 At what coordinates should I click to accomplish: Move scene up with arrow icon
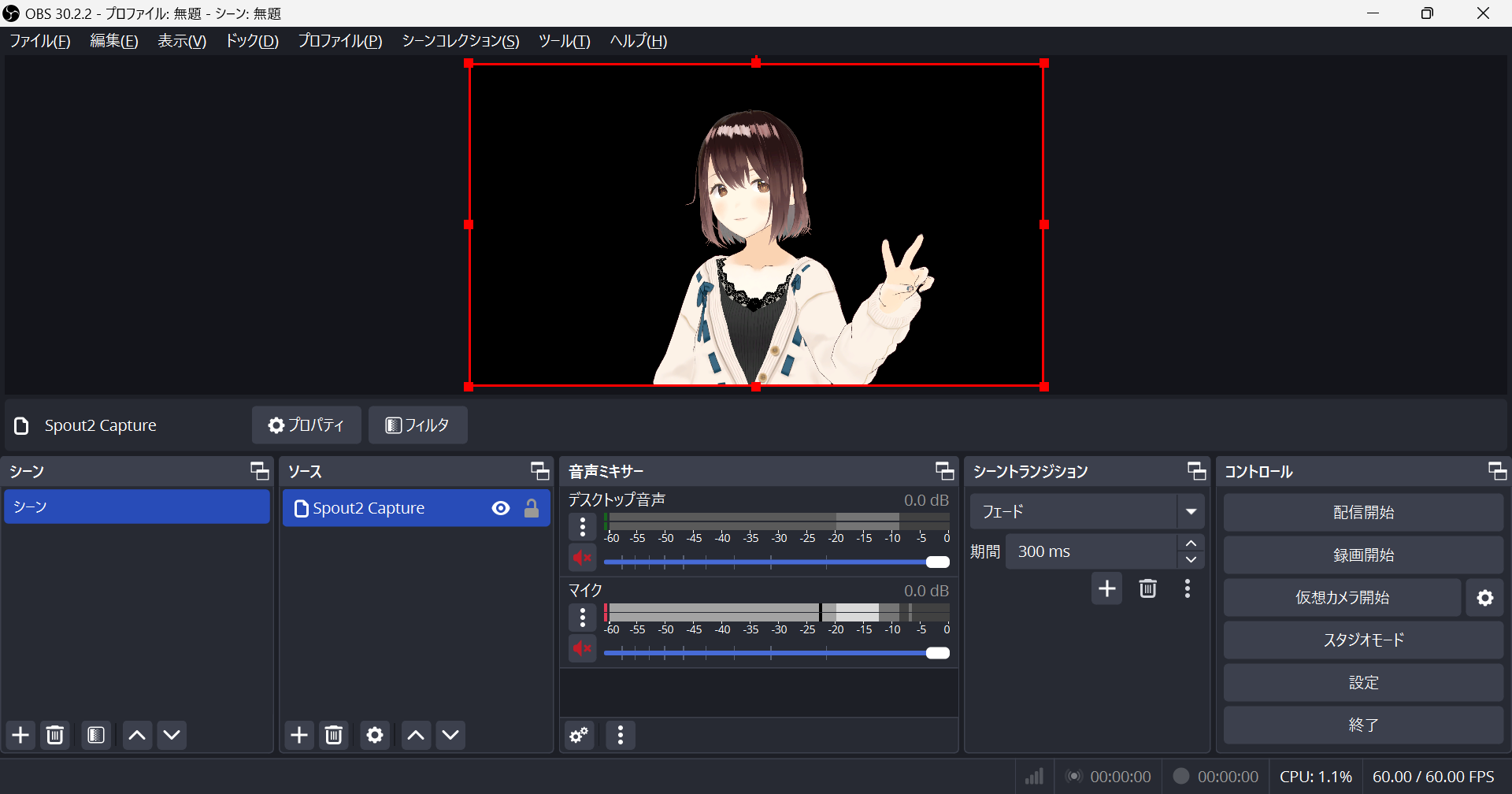tap(137, 735)
